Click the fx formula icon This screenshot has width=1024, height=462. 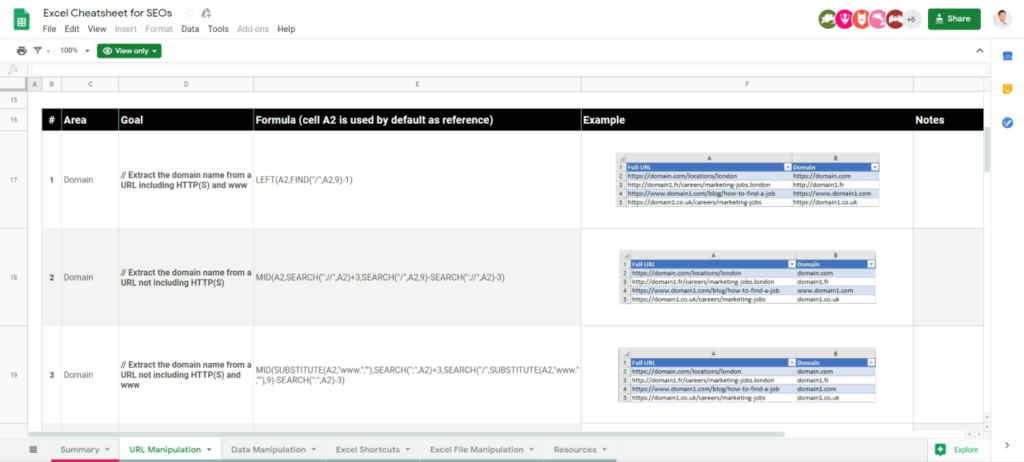pos(13,69)
